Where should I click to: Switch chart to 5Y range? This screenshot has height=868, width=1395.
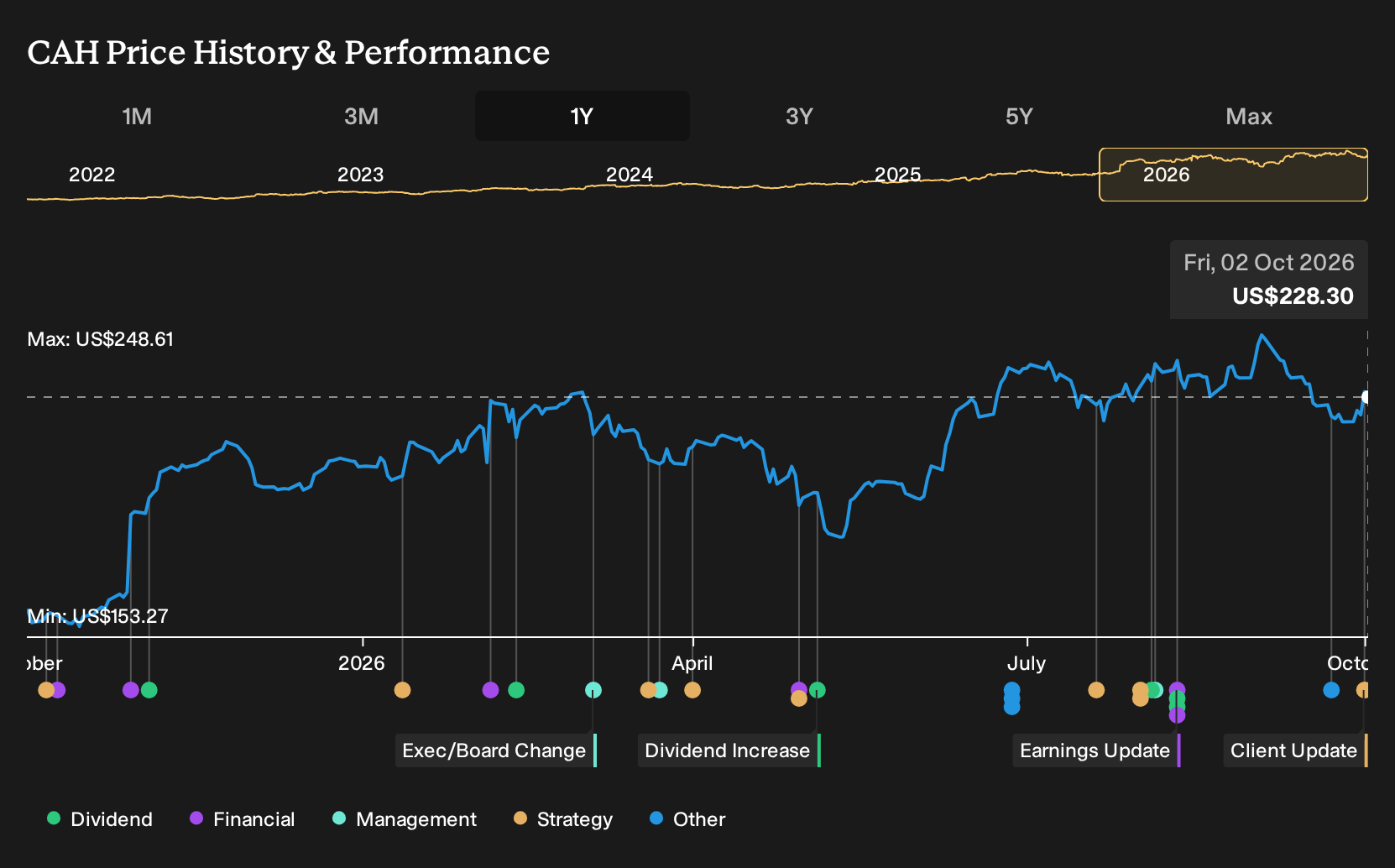click(1019, 116)
